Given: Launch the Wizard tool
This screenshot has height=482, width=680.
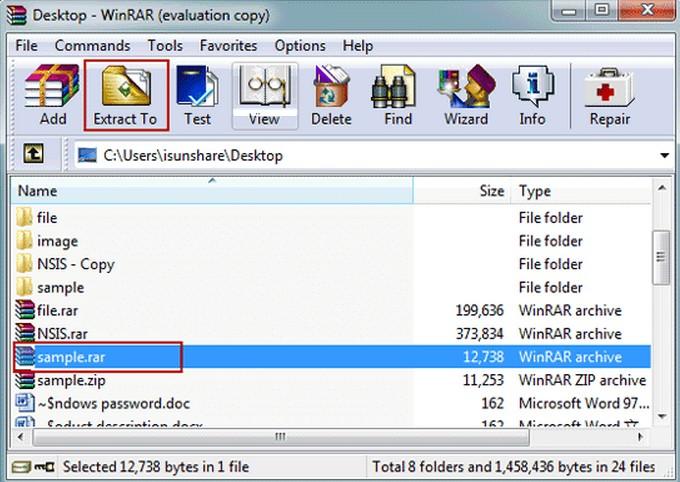Looking at the screenshot, I should point(465,96).
